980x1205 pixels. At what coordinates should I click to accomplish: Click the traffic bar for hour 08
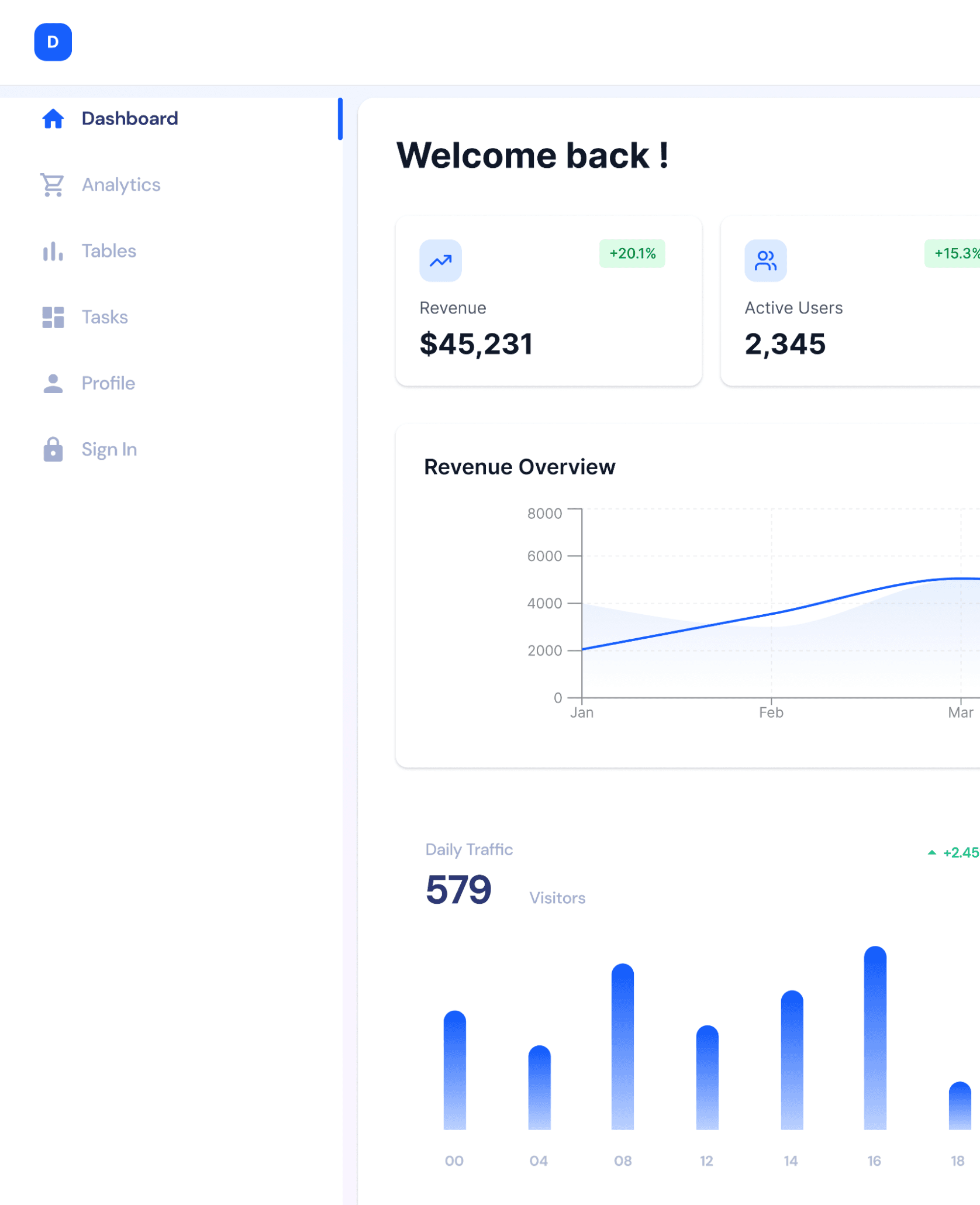pyautogui.click(x=622, y=1046)
